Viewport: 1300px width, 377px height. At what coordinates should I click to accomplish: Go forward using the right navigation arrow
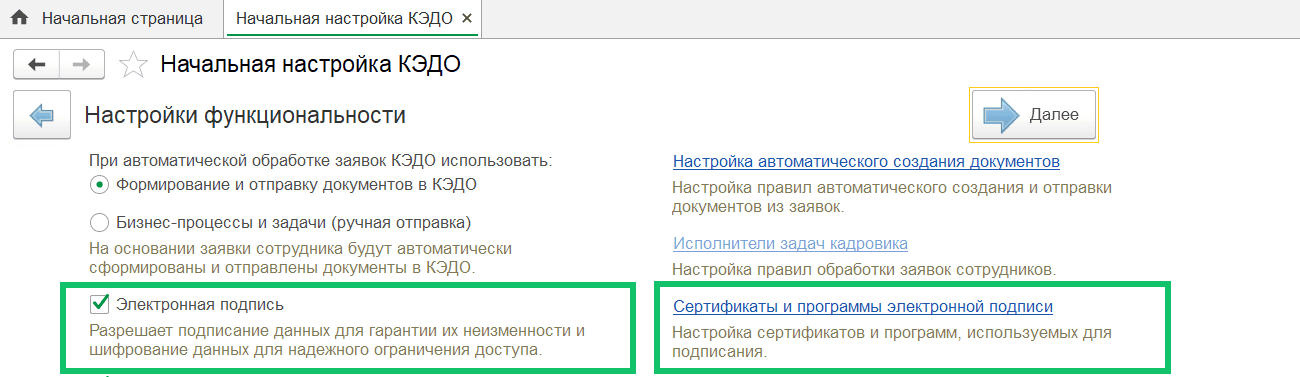[x=83, y=65]
